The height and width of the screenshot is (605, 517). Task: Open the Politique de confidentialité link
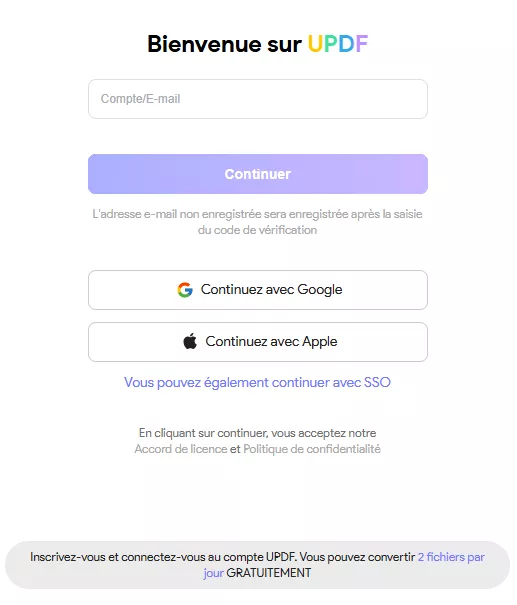312,449
